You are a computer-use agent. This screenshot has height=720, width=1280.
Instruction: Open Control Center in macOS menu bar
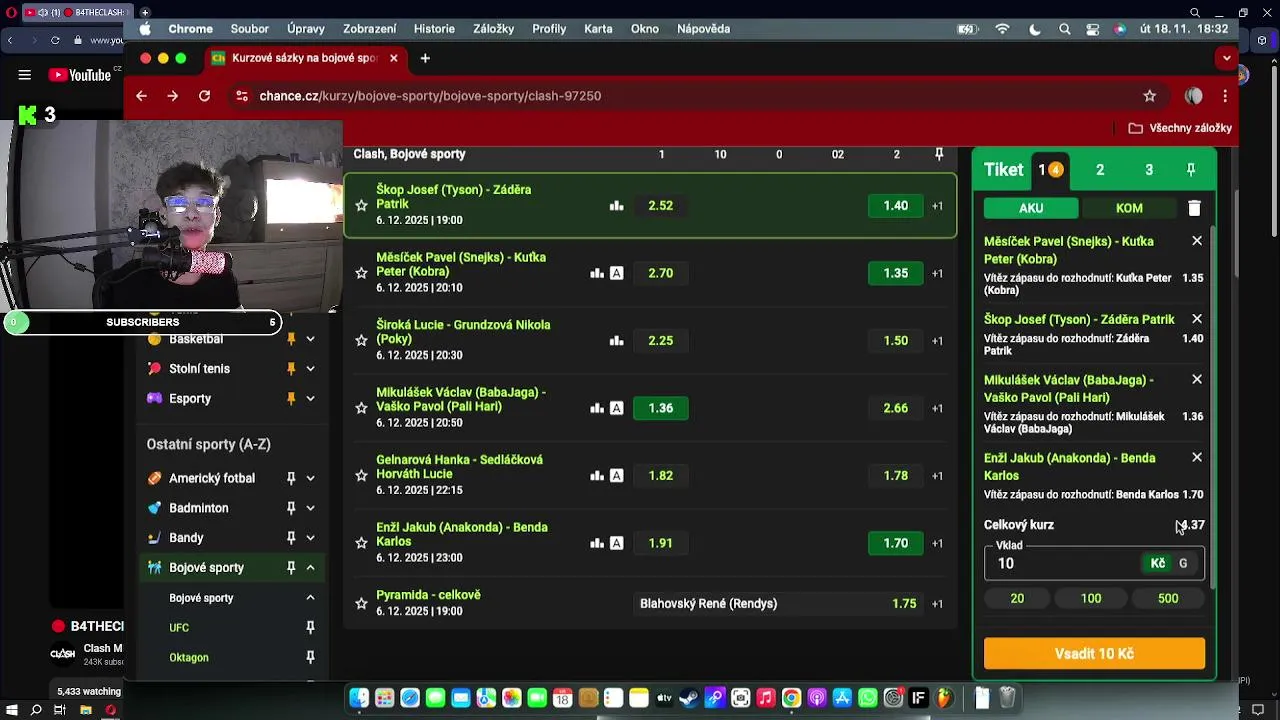coord(1093,29)
